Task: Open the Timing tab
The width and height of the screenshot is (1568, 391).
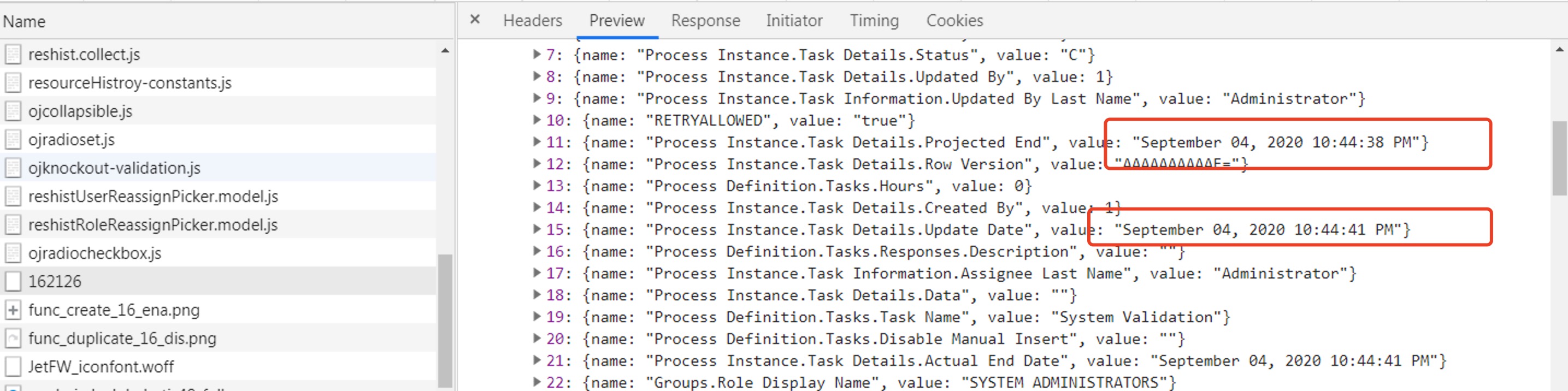Action: tap(874, 21)
